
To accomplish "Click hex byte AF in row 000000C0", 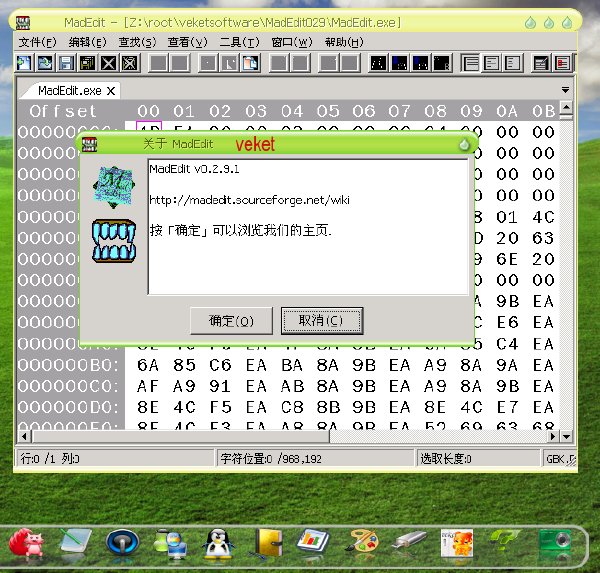I will click(x=148, y=386).
